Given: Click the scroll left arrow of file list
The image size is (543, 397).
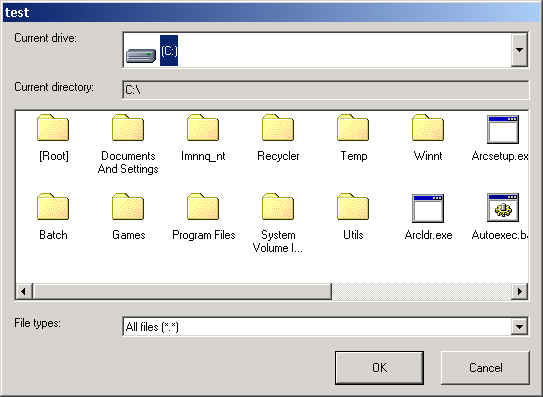Looking at the screenshot, I should pyautogui.click(x=24, y=291).
